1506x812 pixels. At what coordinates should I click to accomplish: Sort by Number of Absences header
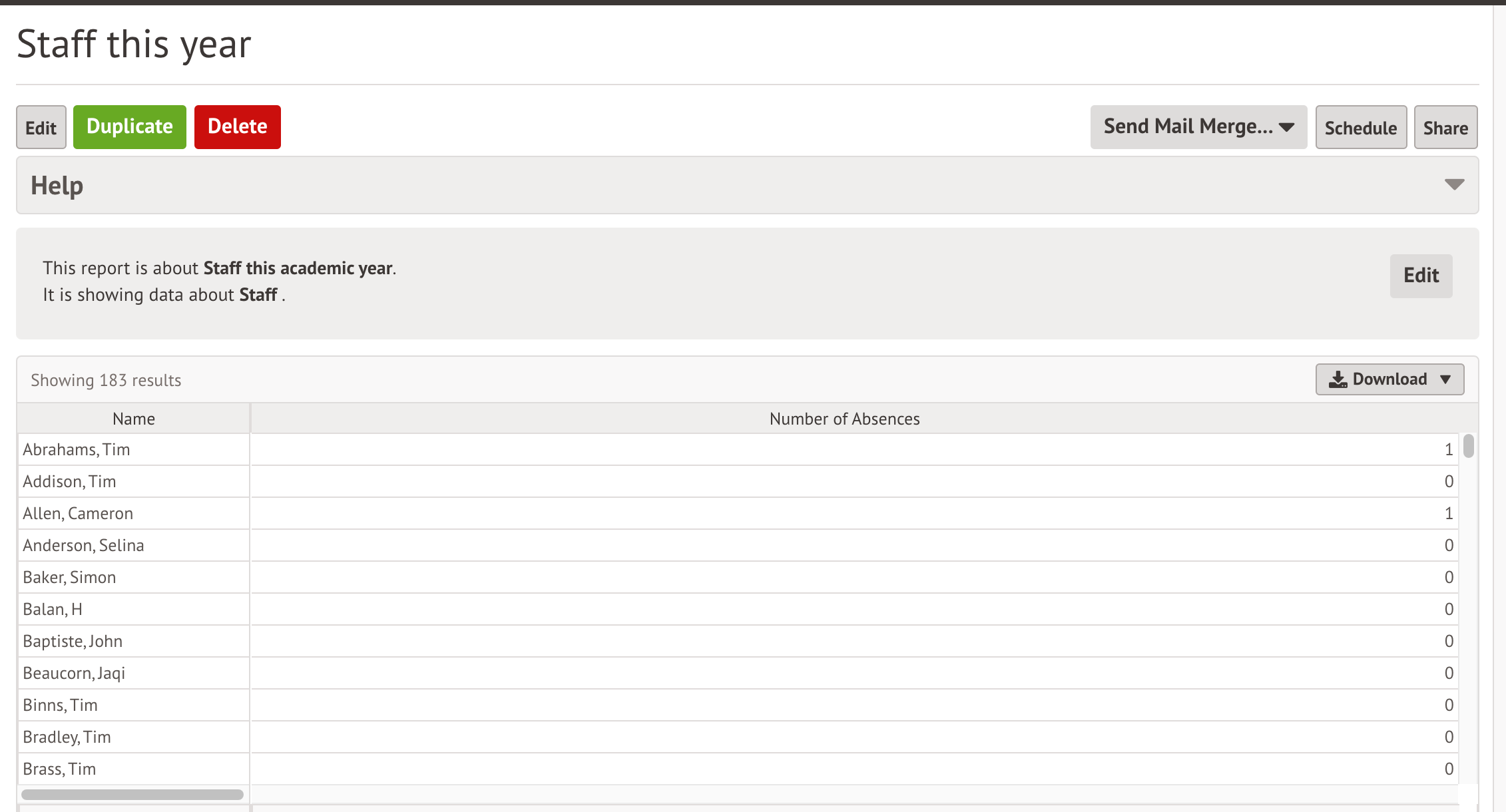click(x=844, y=419)
